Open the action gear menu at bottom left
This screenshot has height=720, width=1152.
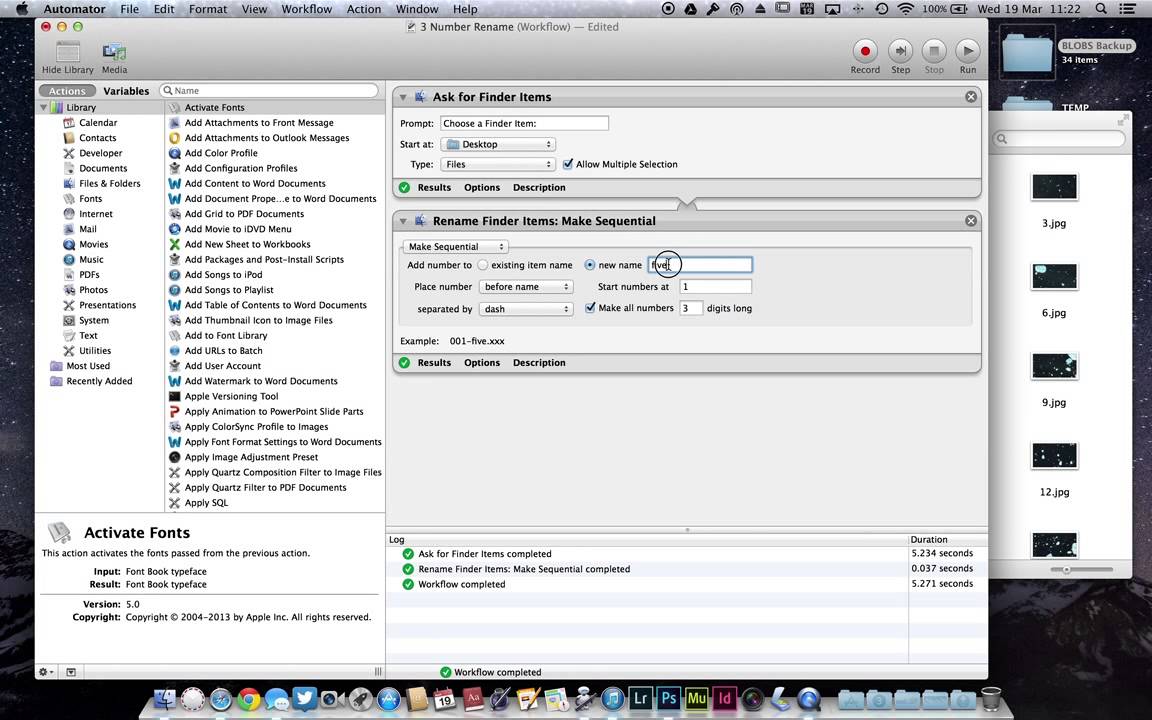pos(46,672)
